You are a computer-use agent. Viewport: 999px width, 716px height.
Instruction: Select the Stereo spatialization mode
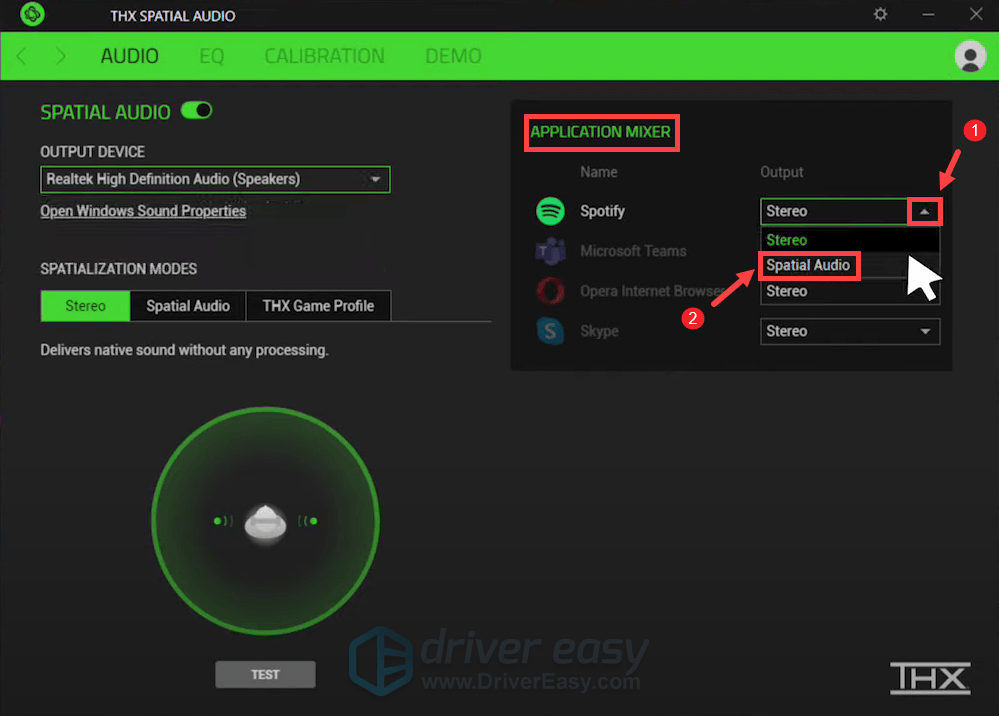tap(84, 305)
